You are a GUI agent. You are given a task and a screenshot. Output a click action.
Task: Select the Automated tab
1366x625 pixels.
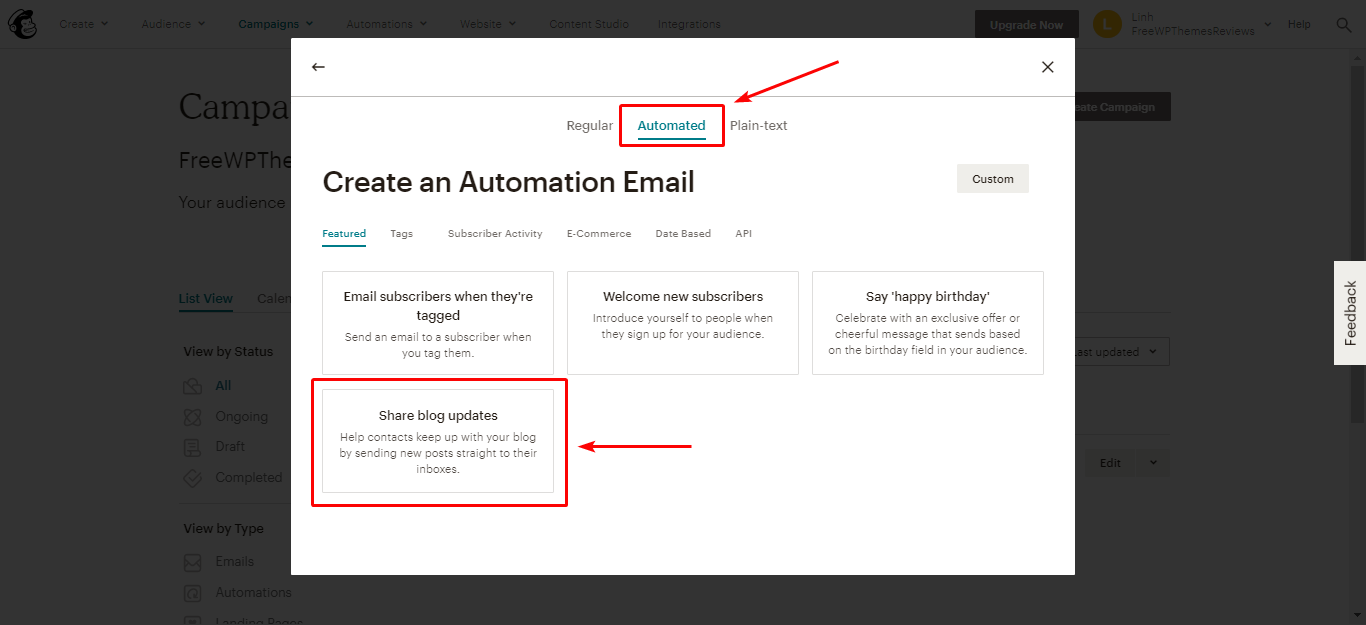point(672,126)
